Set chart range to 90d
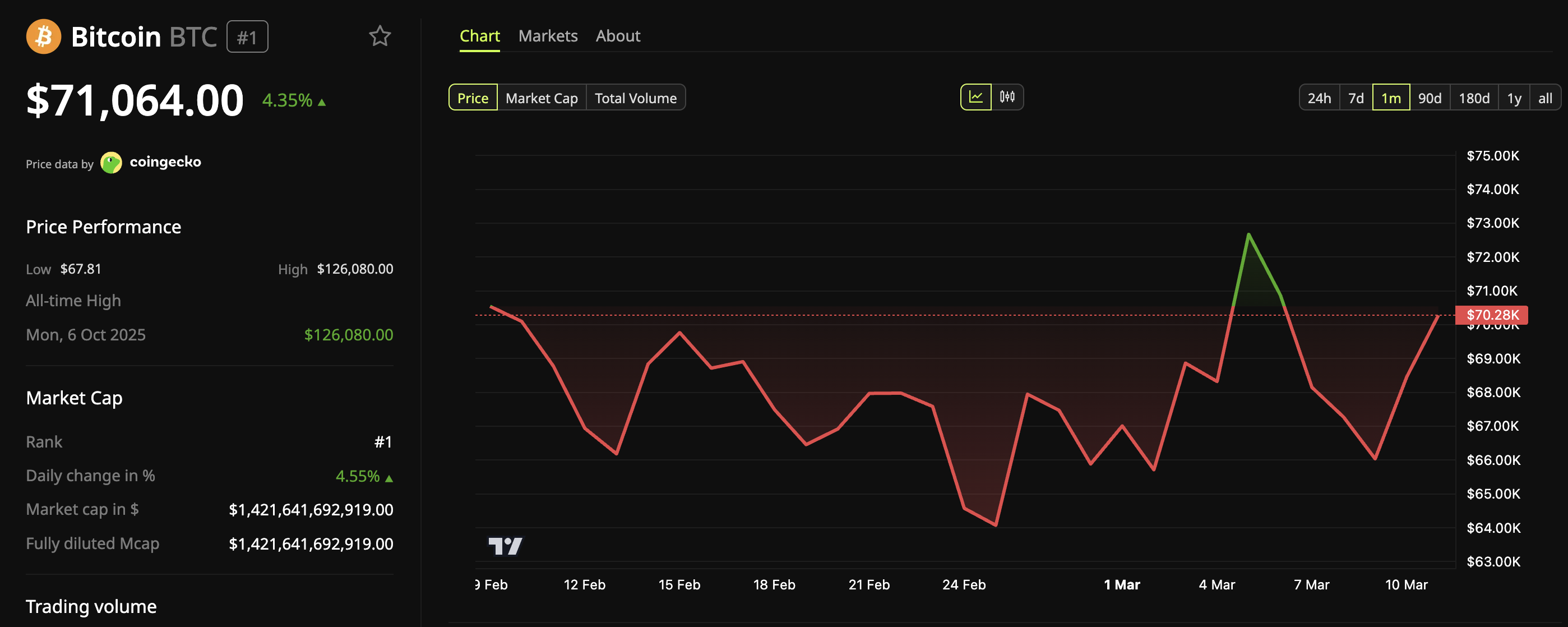 point(1429,98)
